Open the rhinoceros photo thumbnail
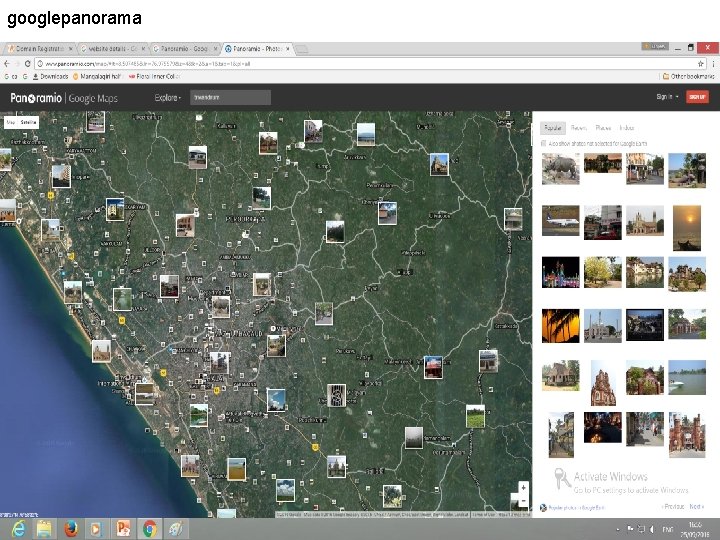Image resolution: width=720 pixels, height=540 pixels. (x=560, y=169)
